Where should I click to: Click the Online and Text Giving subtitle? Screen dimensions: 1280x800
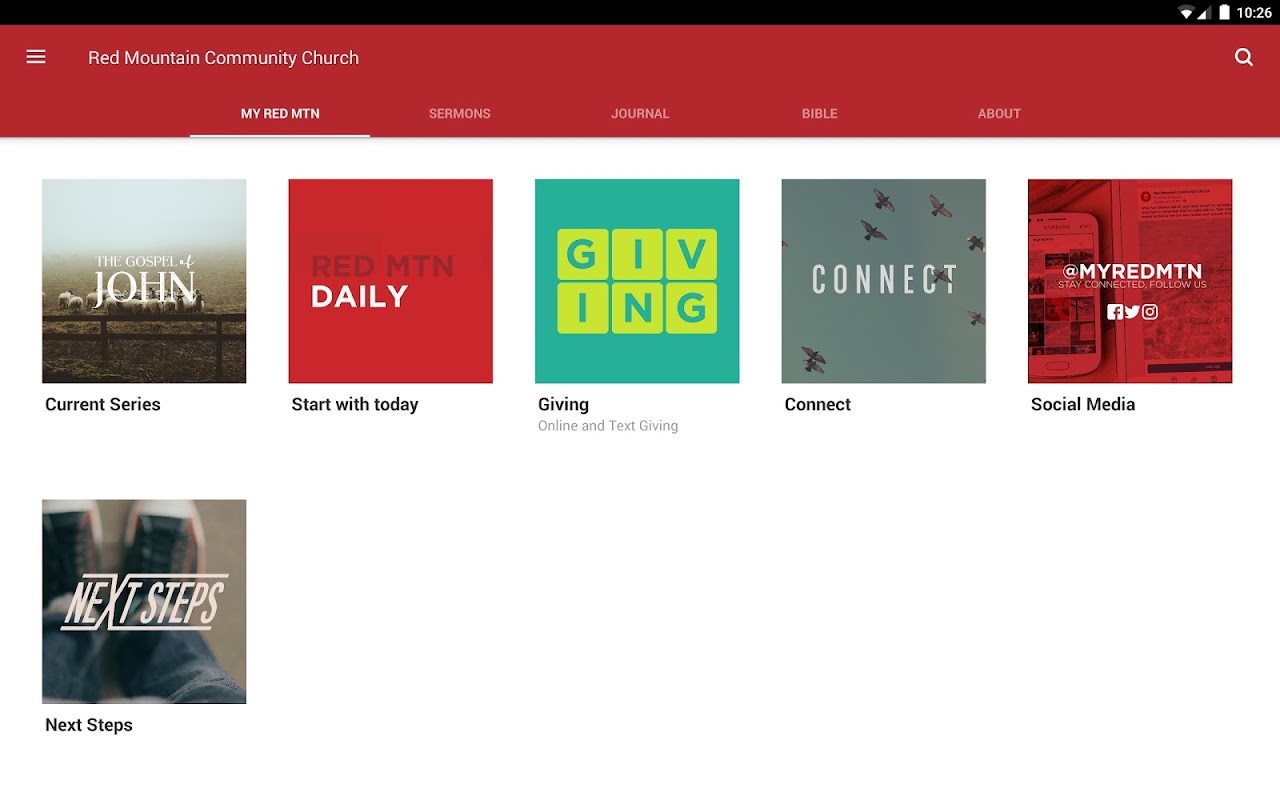[608, 426]
